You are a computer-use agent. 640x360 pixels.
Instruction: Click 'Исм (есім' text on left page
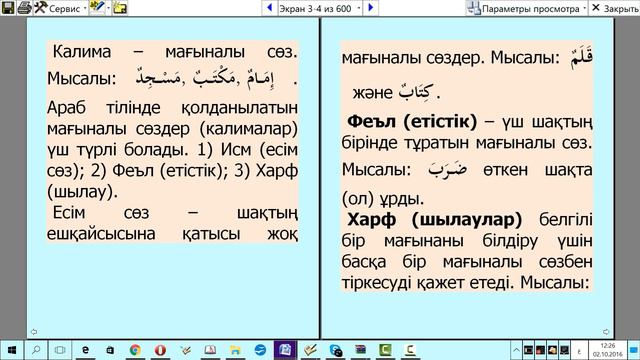[260, 150]
